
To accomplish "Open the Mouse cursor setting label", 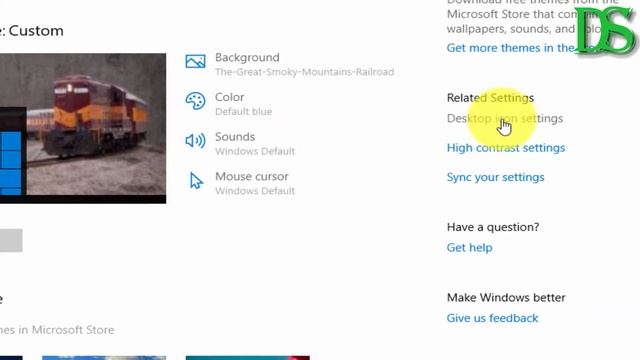I will (x=252, y=176).
